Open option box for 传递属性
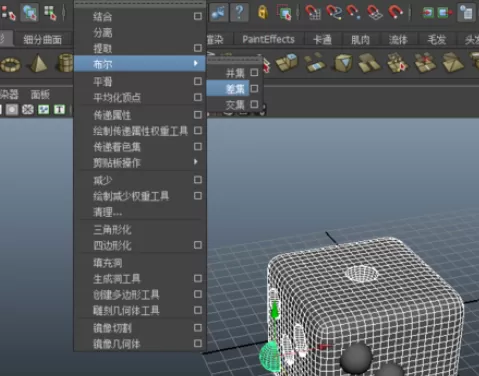 198,115
